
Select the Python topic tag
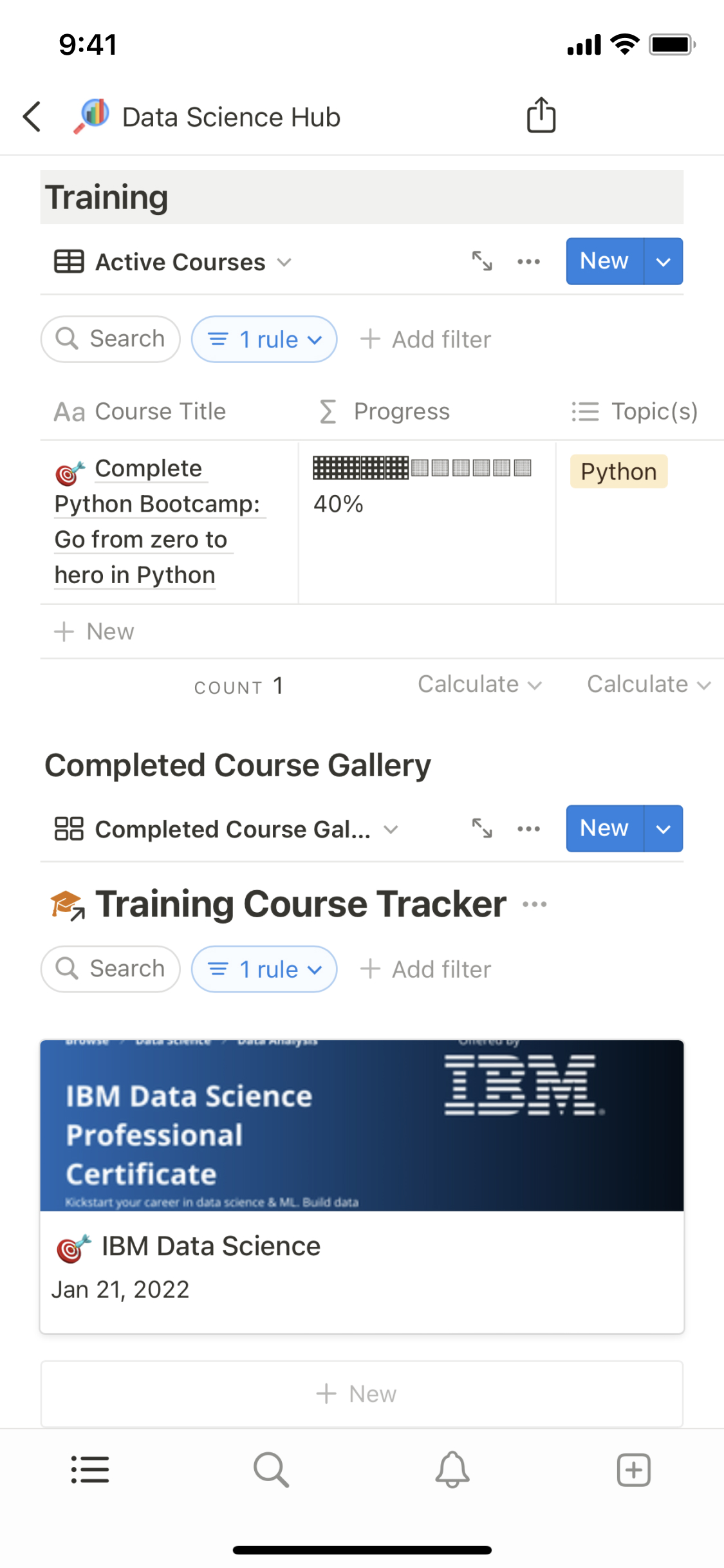pyautogui.click(x=618, y=472)
